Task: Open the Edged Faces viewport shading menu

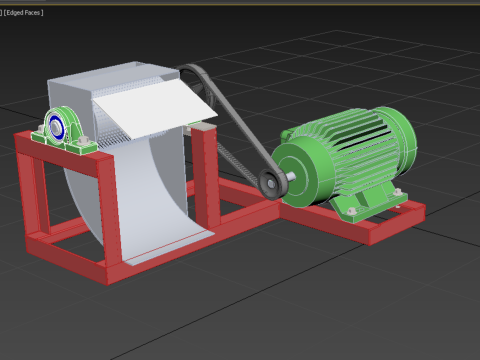Action: 23,13
